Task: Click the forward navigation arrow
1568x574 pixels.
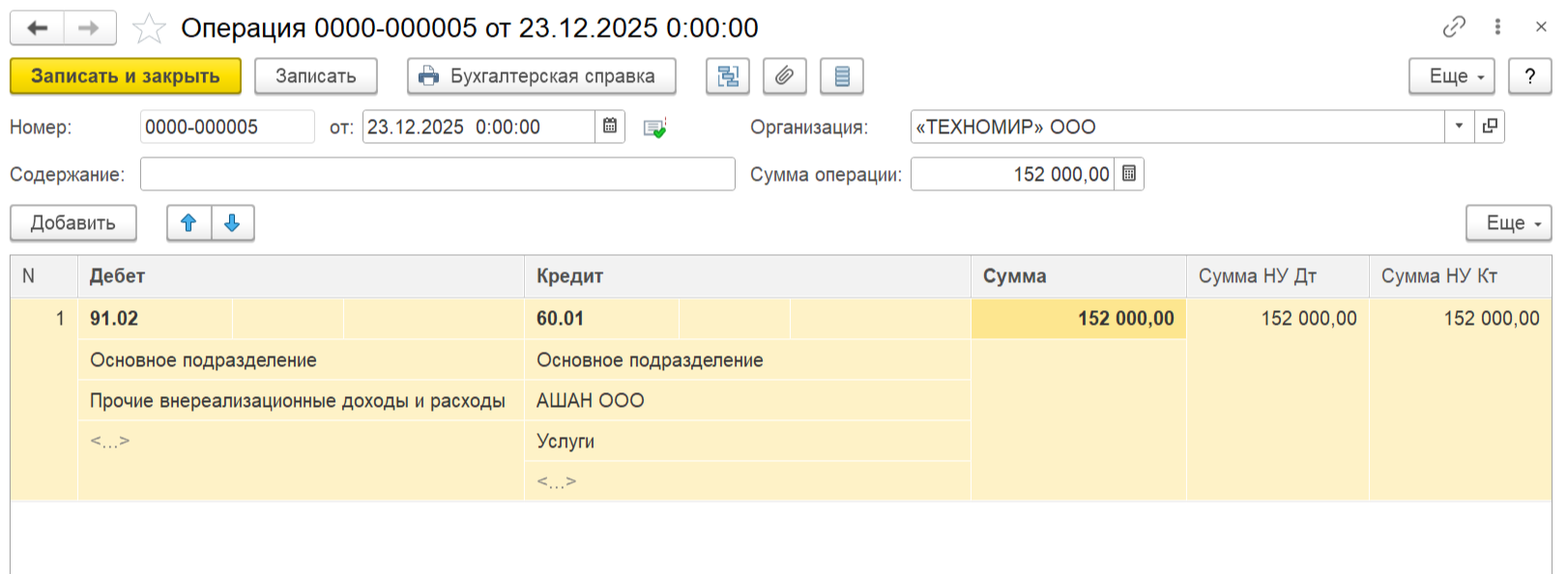Action: click(x=90, y=28)
